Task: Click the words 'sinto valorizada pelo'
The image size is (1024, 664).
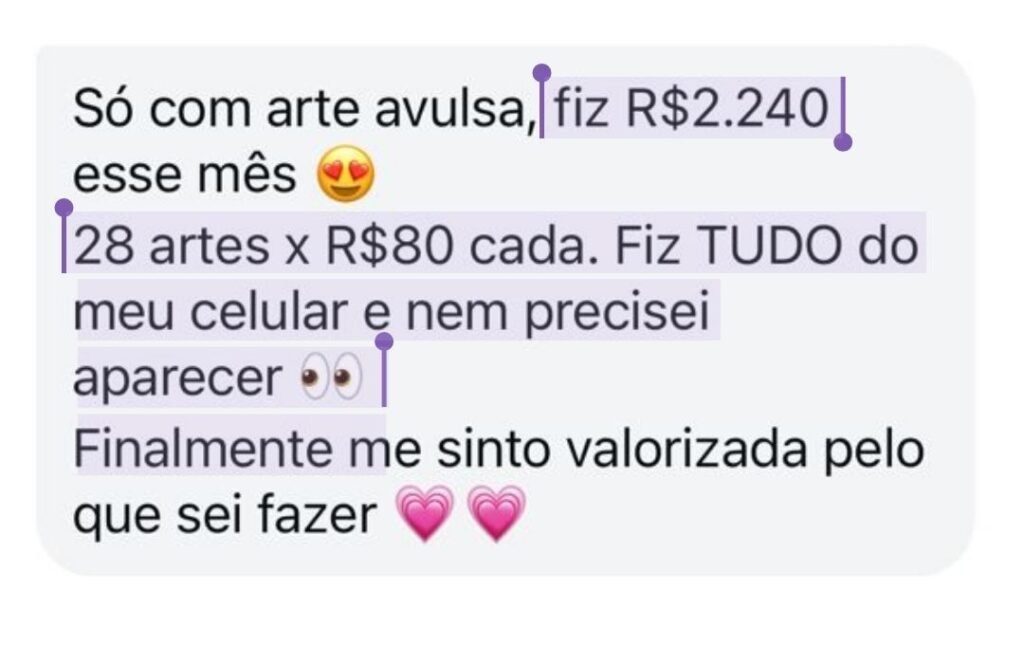Action: tap(680, 451)
